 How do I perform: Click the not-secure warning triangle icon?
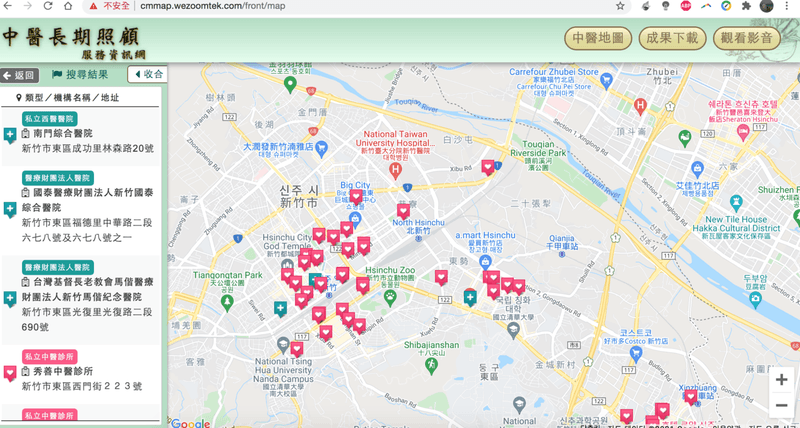coord(93,6)
